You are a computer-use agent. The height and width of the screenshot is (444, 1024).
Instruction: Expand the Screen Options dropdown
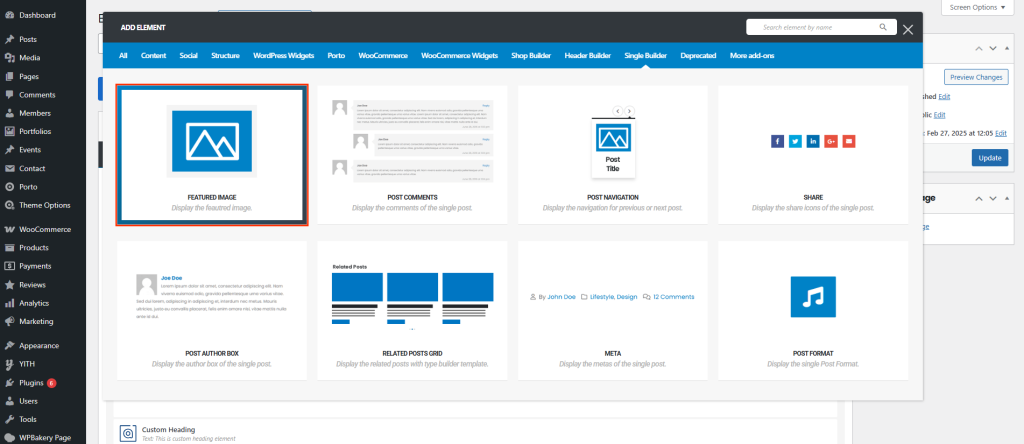tap(980, 7)
